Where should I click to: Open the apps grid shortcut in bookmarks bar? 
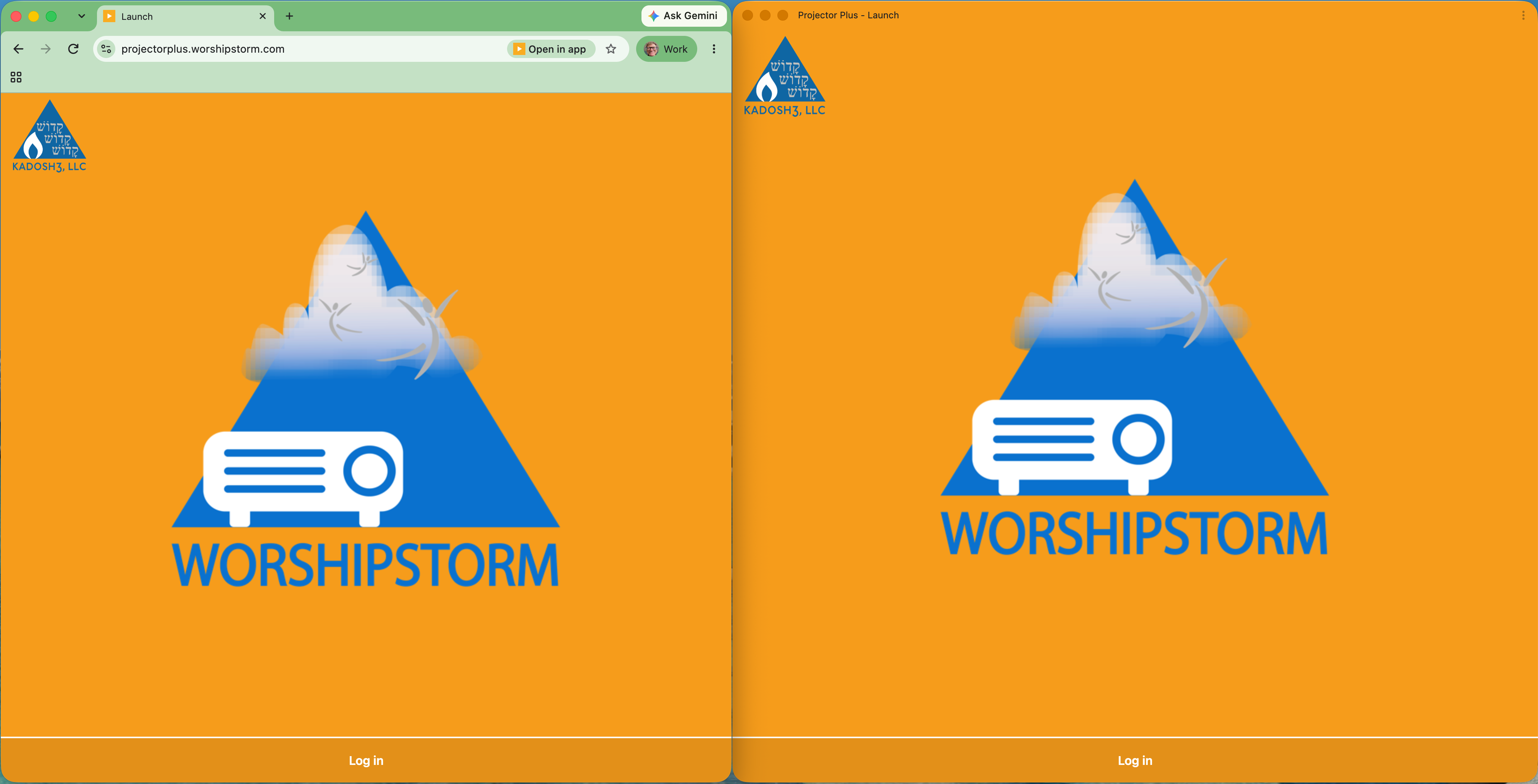click(16, 77)
